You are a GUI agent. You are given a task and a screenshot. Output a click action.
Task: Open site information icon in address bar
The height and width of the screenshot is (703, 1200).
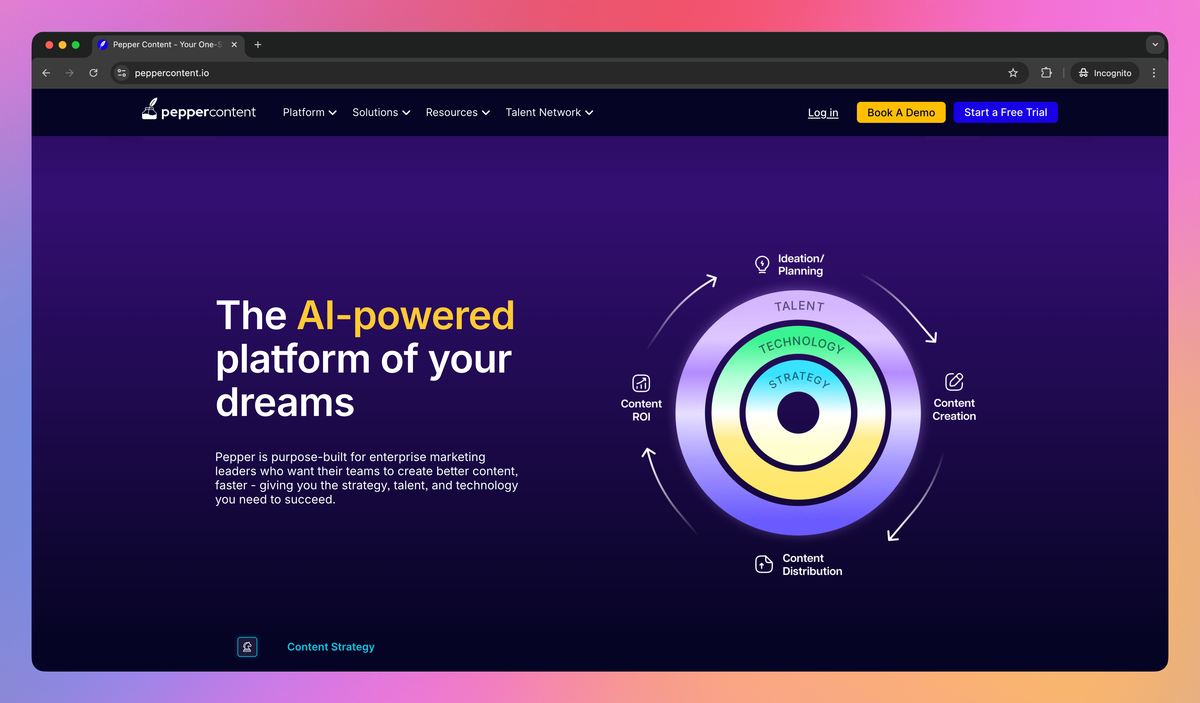122,73
